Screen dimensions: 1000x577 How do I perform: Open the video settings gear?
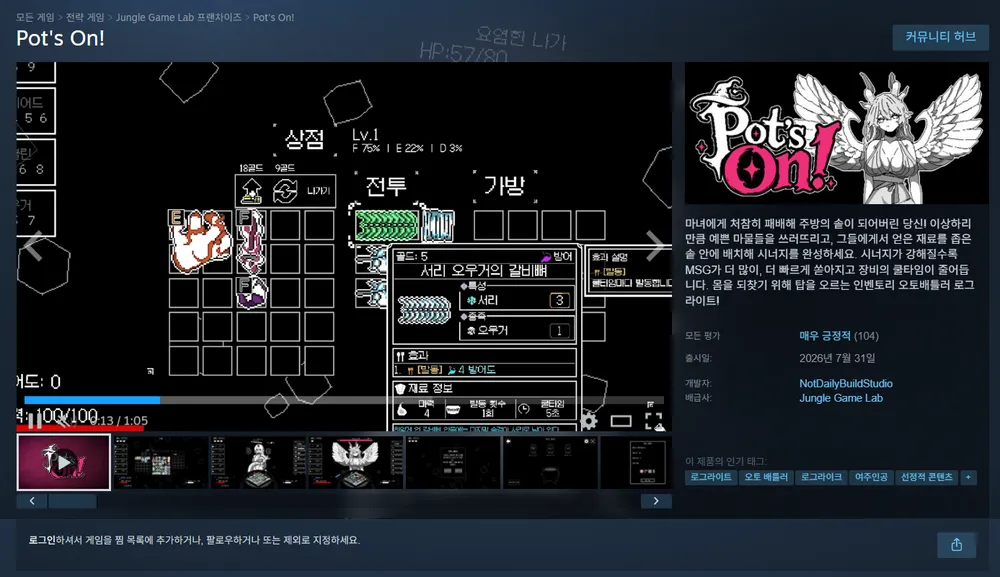coord(588,420)
